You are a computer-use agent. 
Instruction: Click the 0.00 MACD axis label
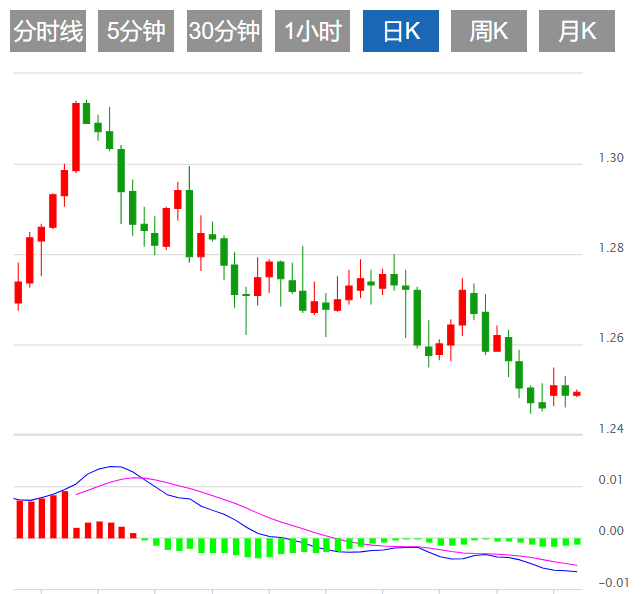pyautogui.click(x=611, y=531)
